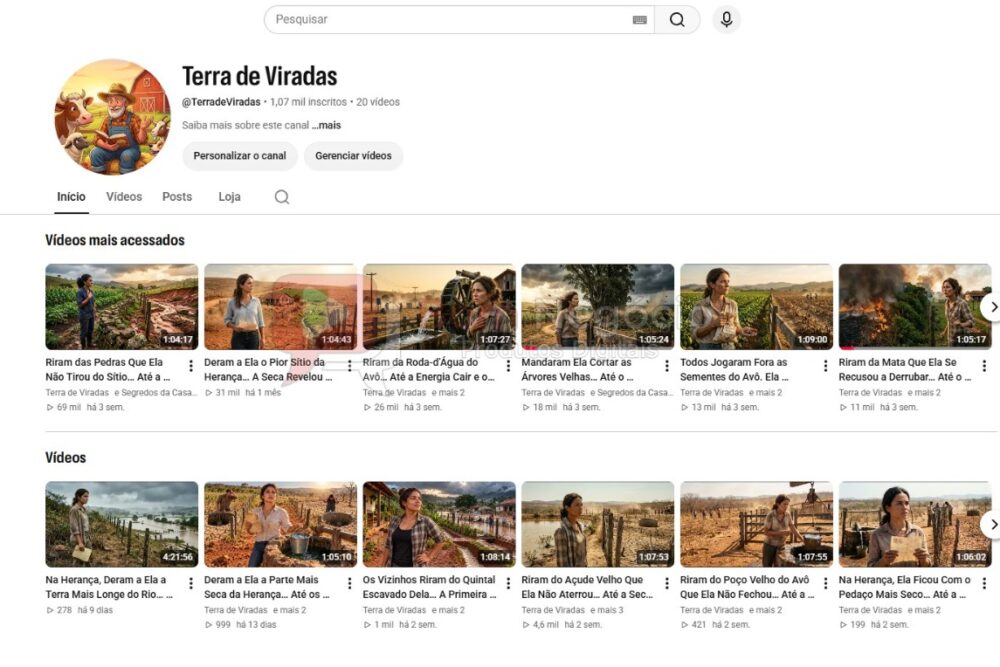This screenshot has width=1000, height=667.
Task: Click title 'Todos Jogaram Fora as Sementes do Avô'
Action: point(735,370)
